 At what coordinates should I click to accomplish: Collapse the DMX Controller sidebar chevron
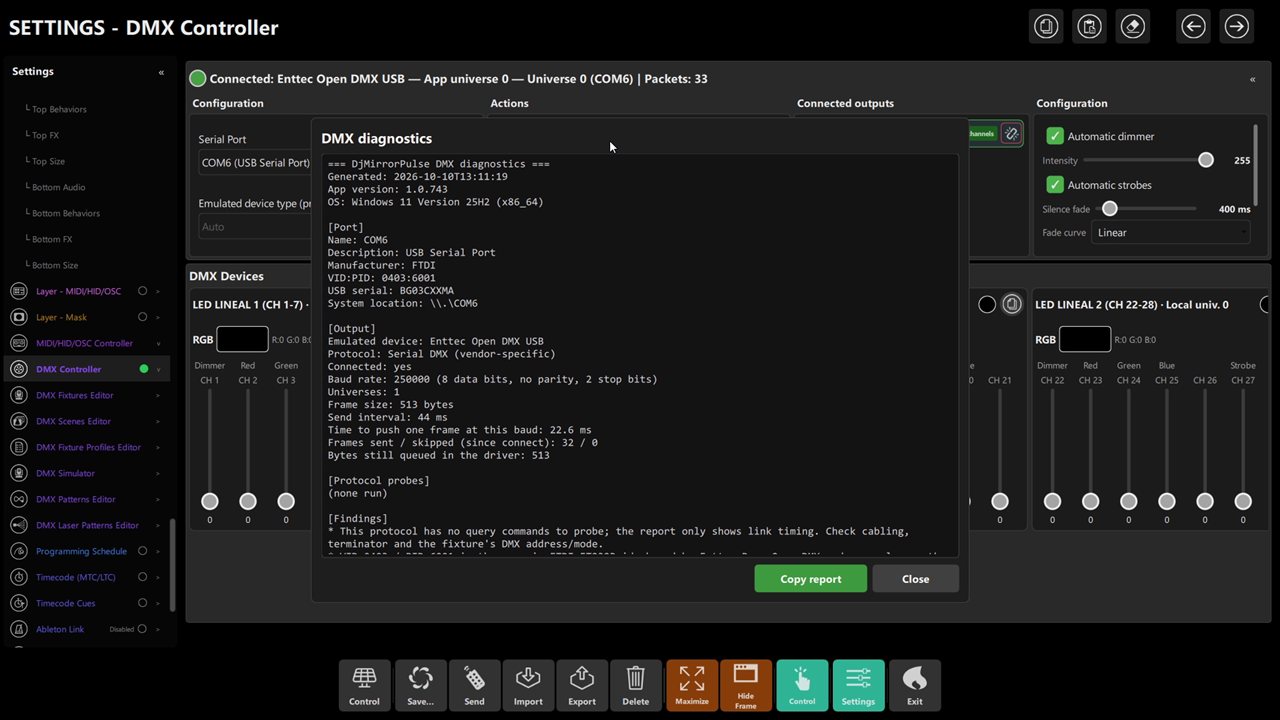[x=157, y=369]
